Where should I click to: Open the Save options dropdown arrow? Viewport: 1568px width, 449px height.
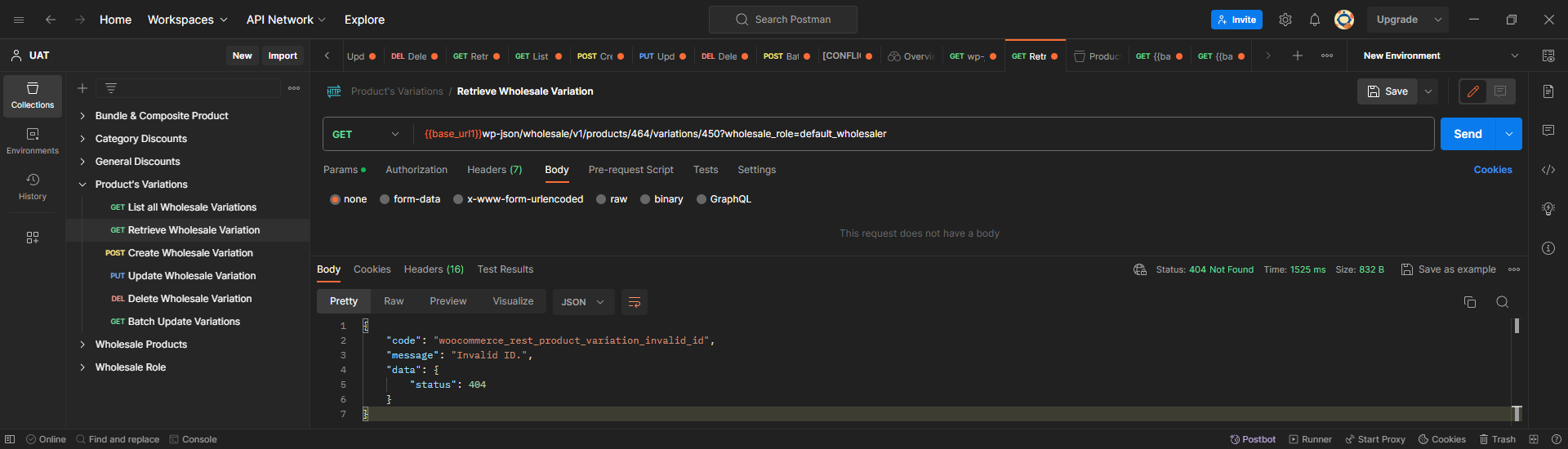pos(1428,91)
